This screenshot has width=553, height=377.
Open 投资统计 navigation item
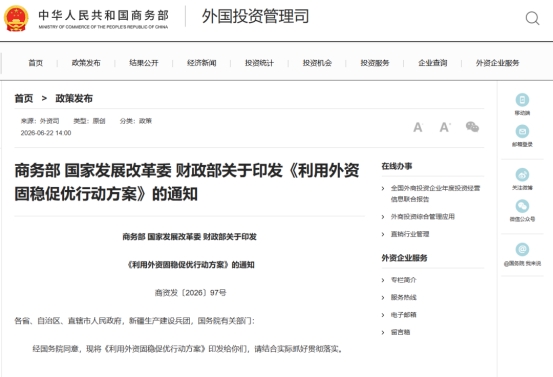(259, 63)
